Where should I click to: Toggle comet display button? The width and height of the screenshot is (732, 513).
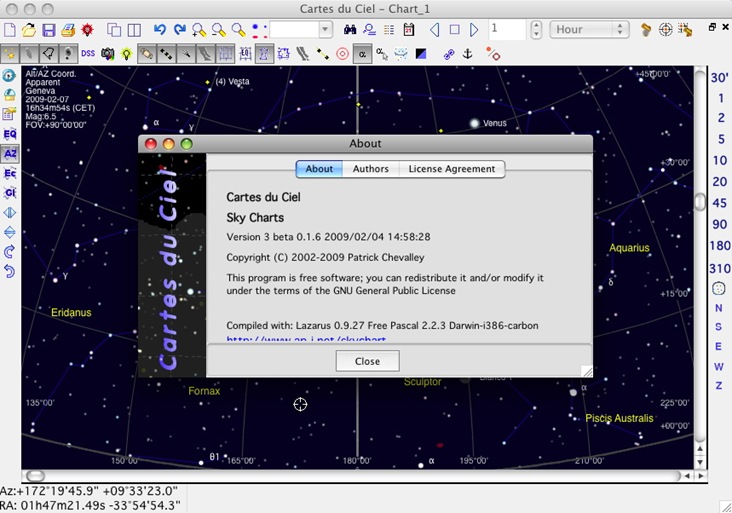(185, 54)
